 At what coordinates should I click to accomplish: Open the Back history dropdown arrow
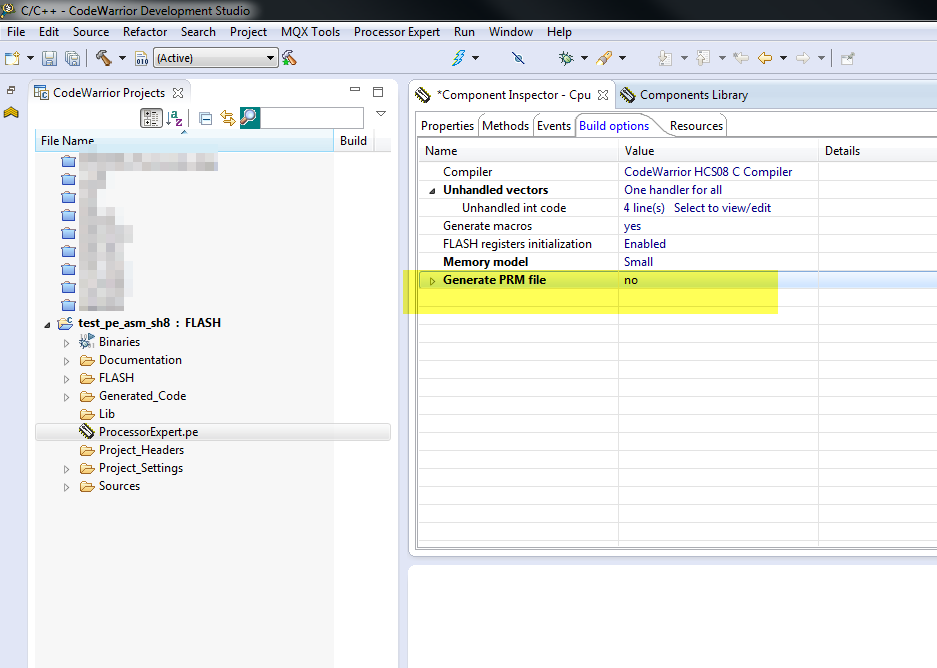pyautogui.click(x=783, y=59)
